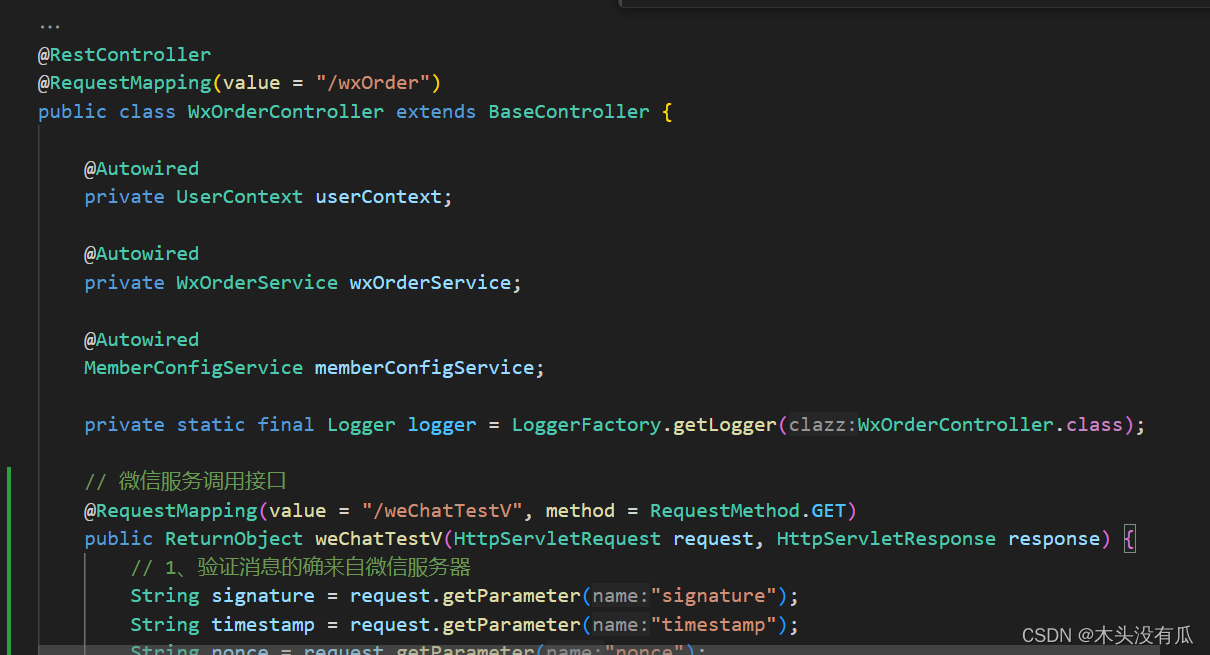Image resolution: width=1210 pixels, height=655 pixels.
Task: Click the WxOrderService type name
Action: pos(257,282)
